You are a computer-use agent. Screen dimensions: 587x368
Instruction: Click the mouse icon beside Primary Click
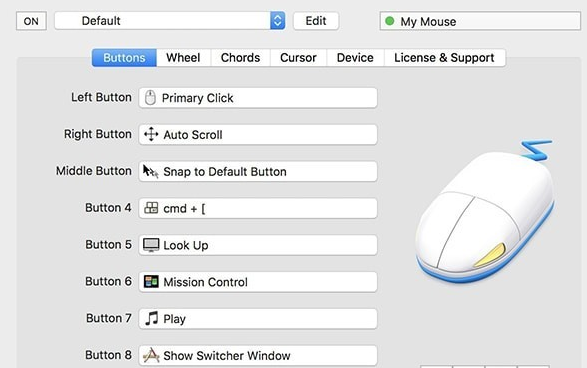pyautogui.click(x=150, y=98)
